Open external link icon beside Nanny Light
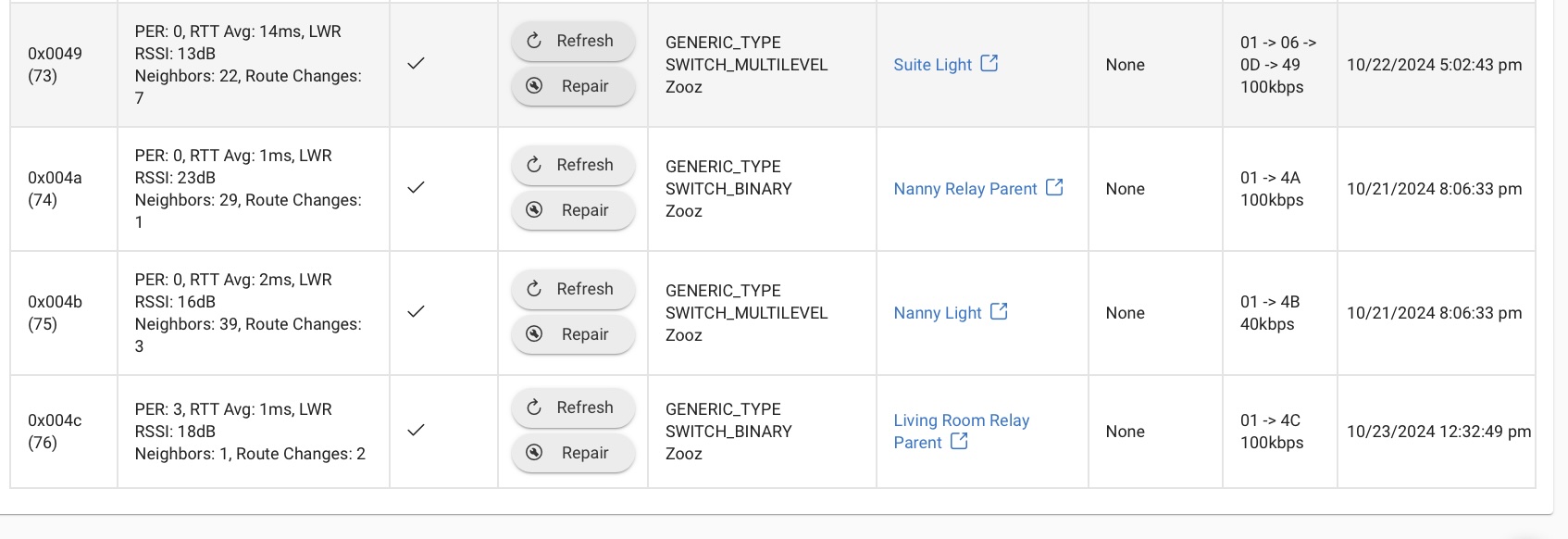Image resolution: width=1568 pixels, height=539 pixels. coord(999,311)
